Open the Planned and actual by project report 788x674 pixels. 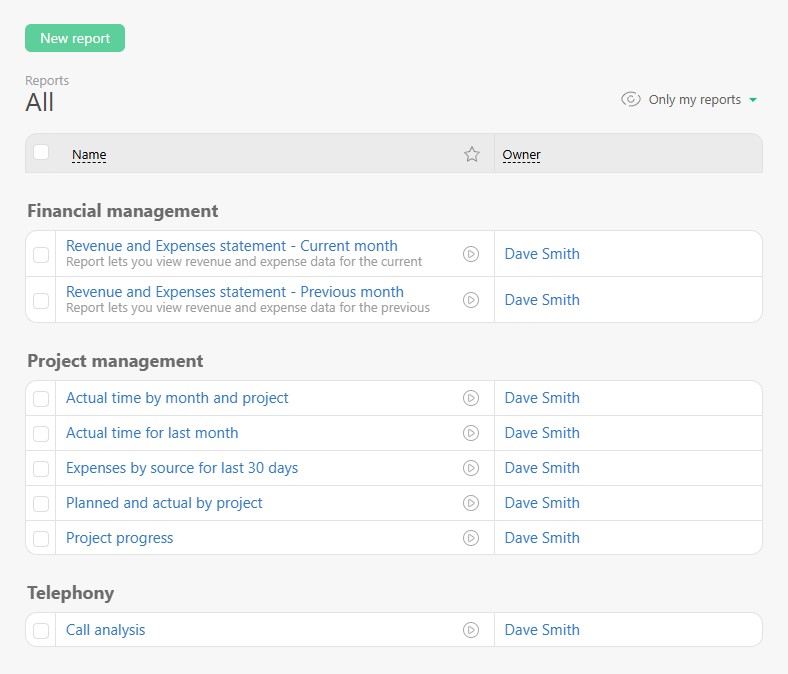[x=164, y=503]
